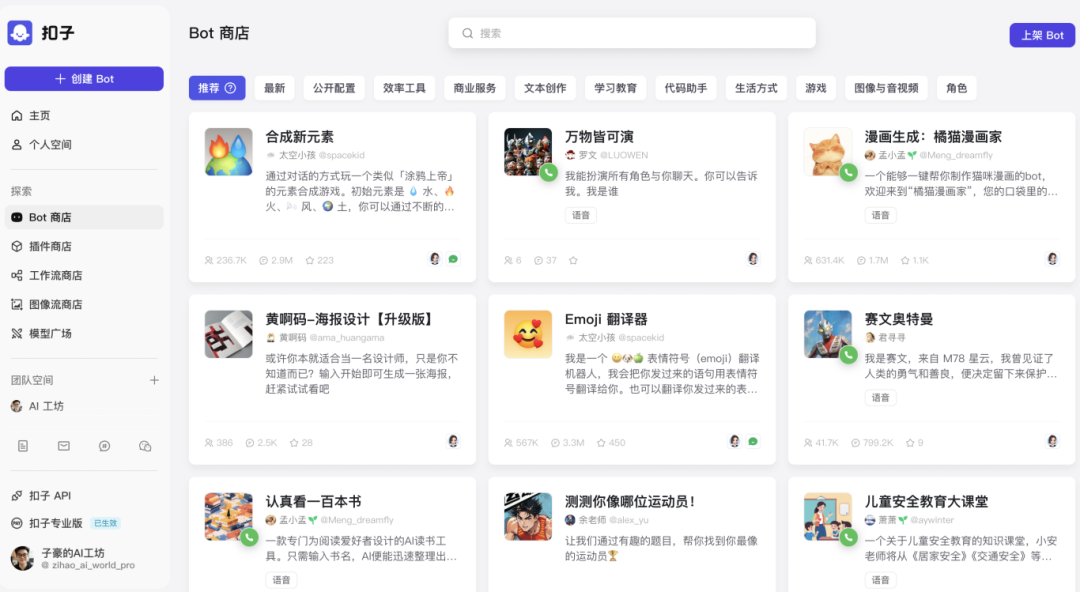Click the WeChat-style icon in the sidebar

(x=145, y=446)
